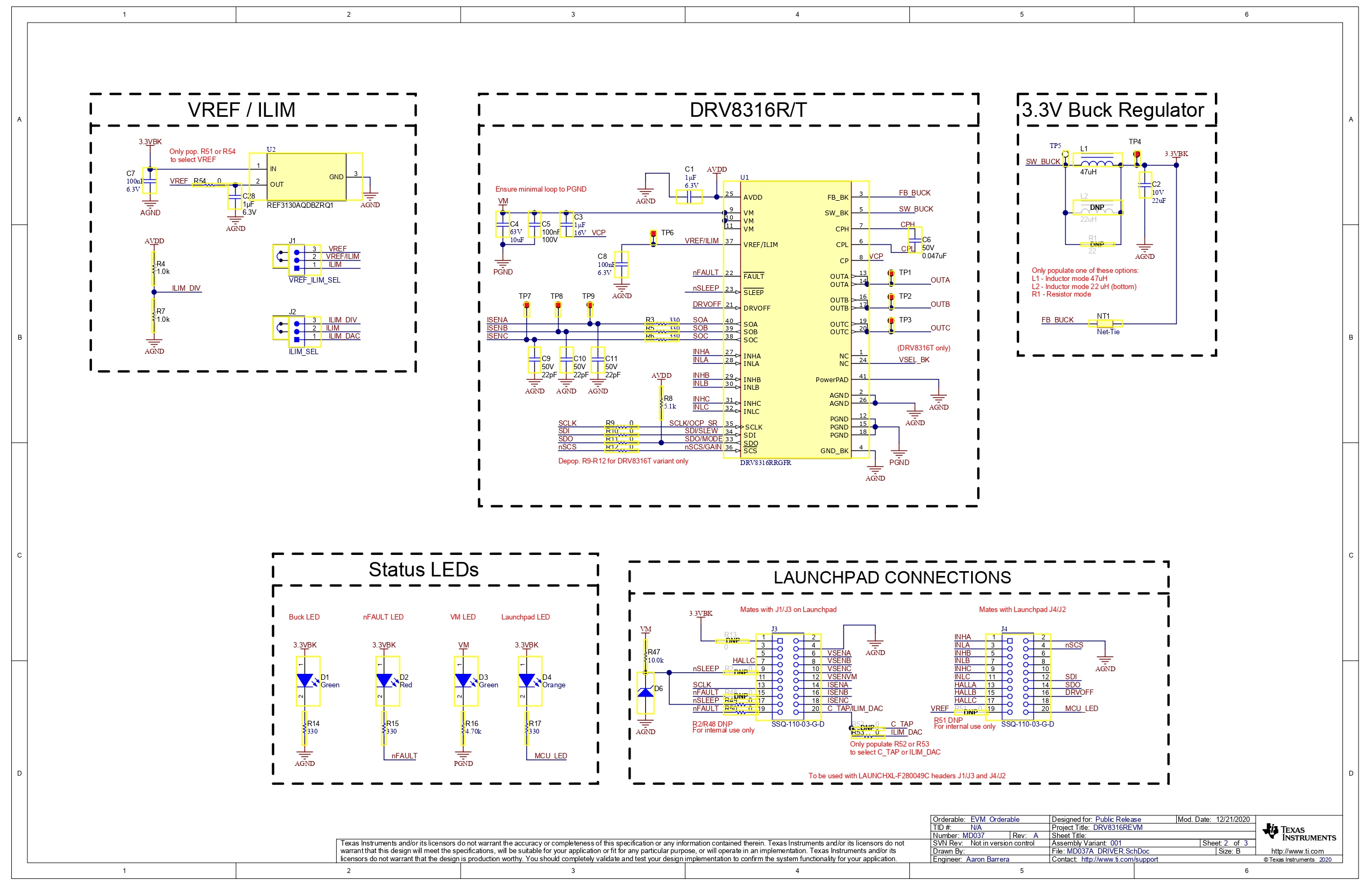Open the http://www.ti.com/support contact link
1372x887 pixels.
click(x=1119, y=859)
